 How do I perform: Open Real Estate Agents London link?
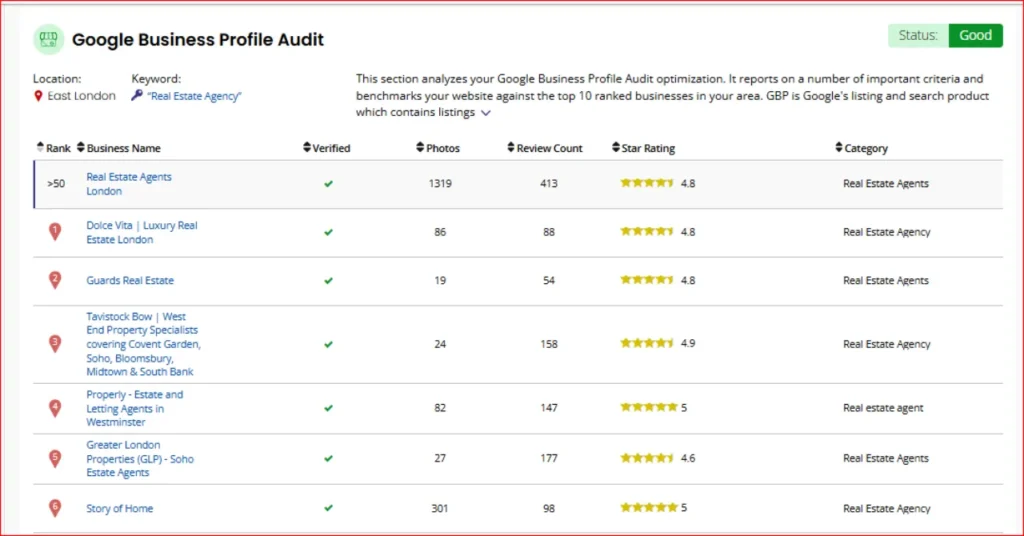[x=129, y=184]
